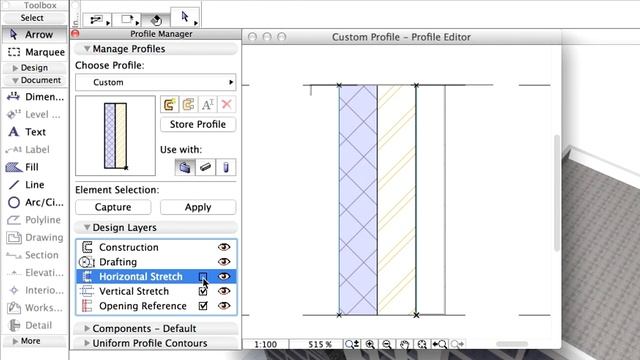
Task: Select the pan hand icon in Profile Editor
Action: 404,344
